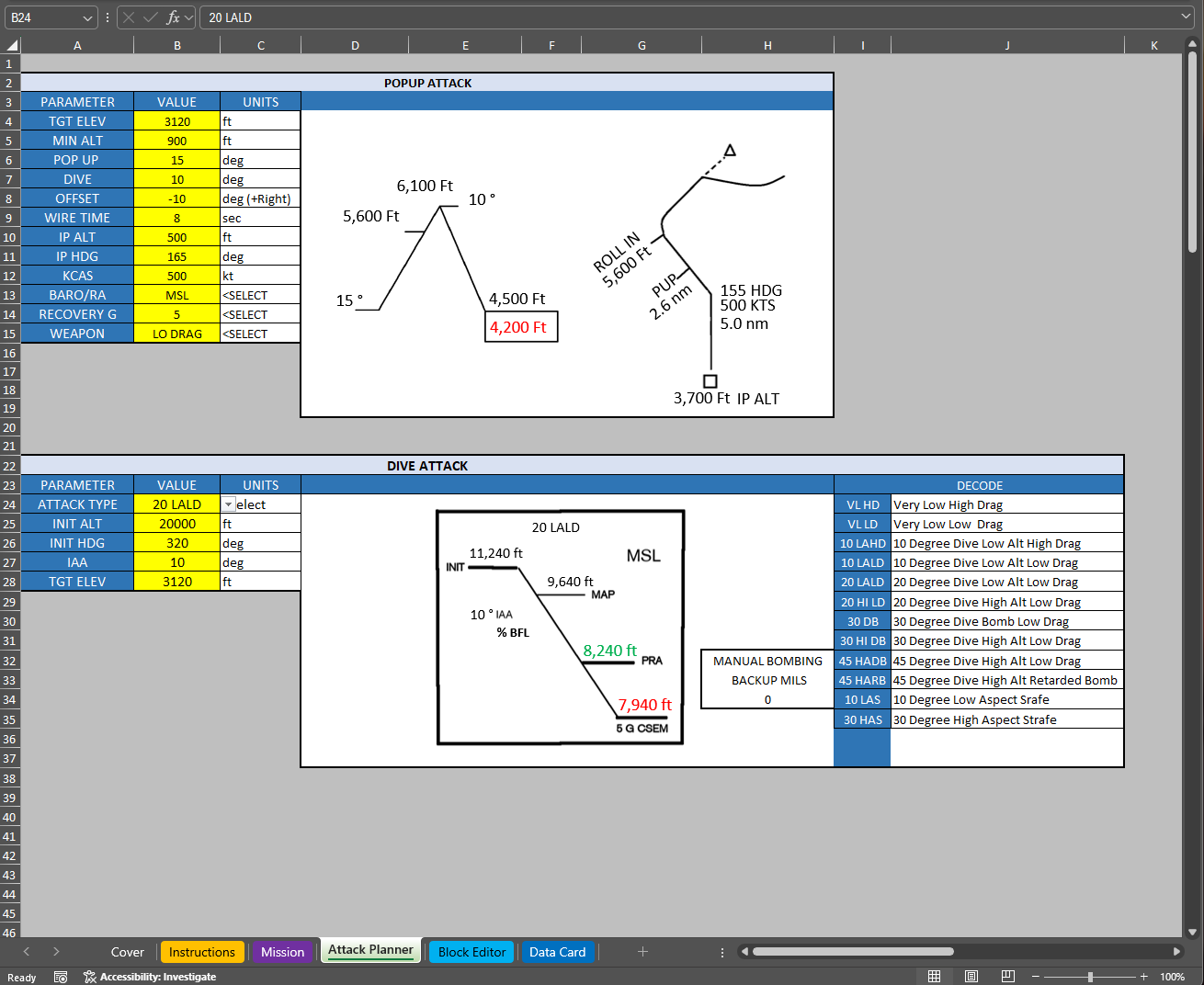Click the horizontal scrollbar right arrow
1204x985 pixels.
click(1176, 952)
